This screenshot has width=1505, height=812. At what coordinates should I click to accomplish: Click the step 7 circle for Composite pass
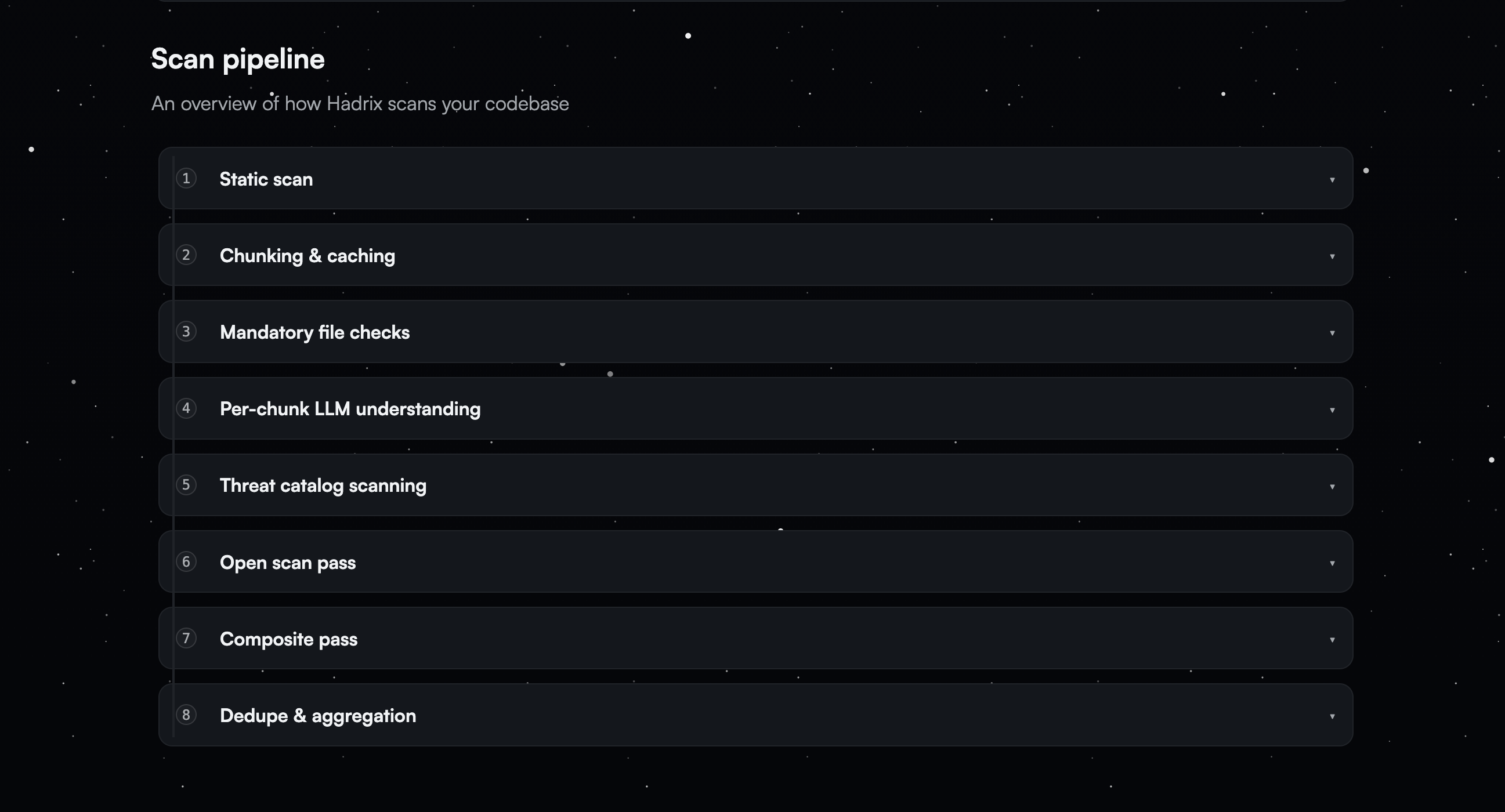(186, 639)
